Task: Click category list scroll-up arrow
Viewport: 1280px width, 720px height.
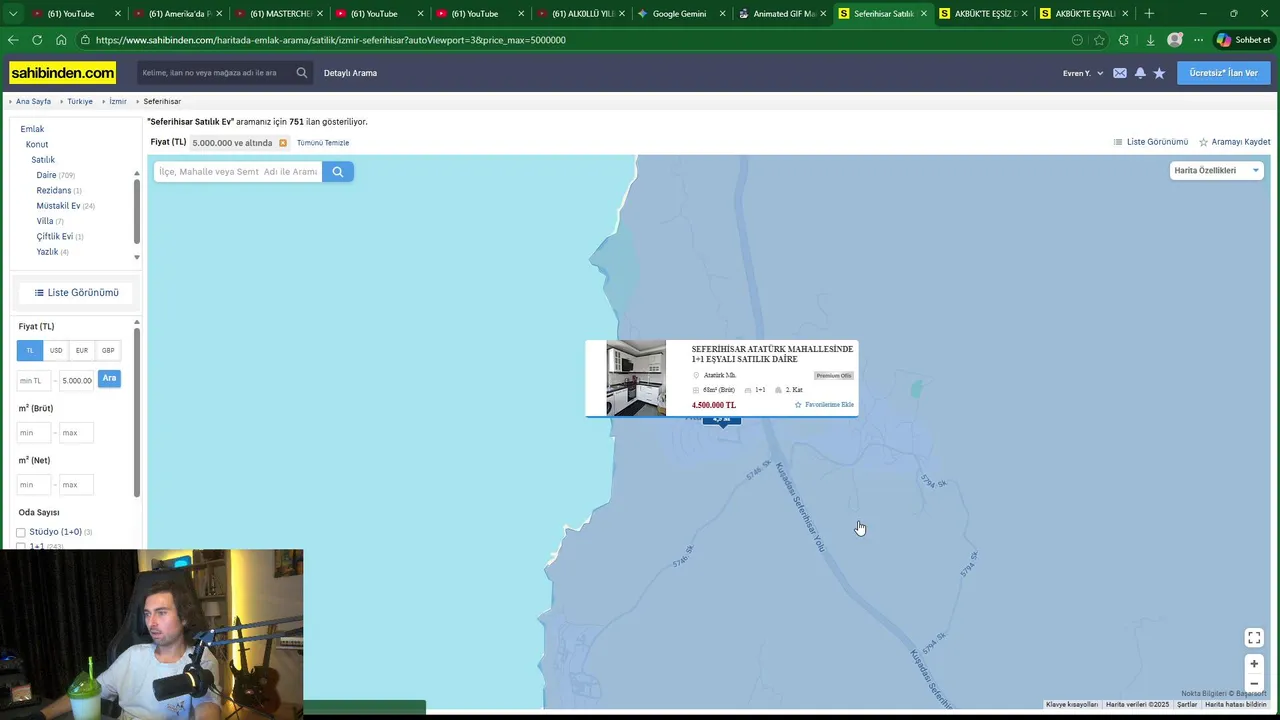Action: (x=137, y=174)
